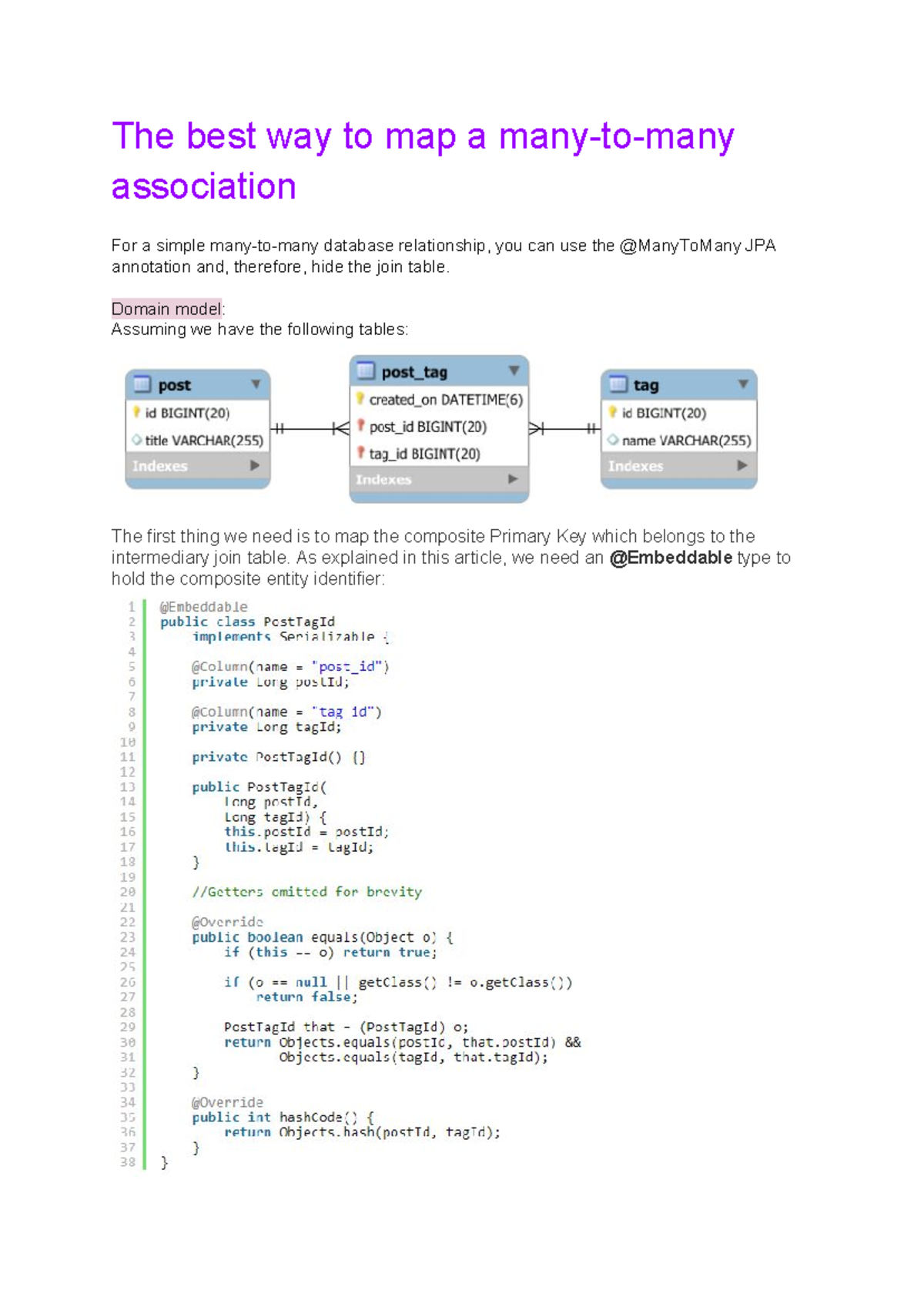Click the bold @Embeddable text in paragraph
Viewport: 924px width, 1307px height.
[x=670, y=558]
